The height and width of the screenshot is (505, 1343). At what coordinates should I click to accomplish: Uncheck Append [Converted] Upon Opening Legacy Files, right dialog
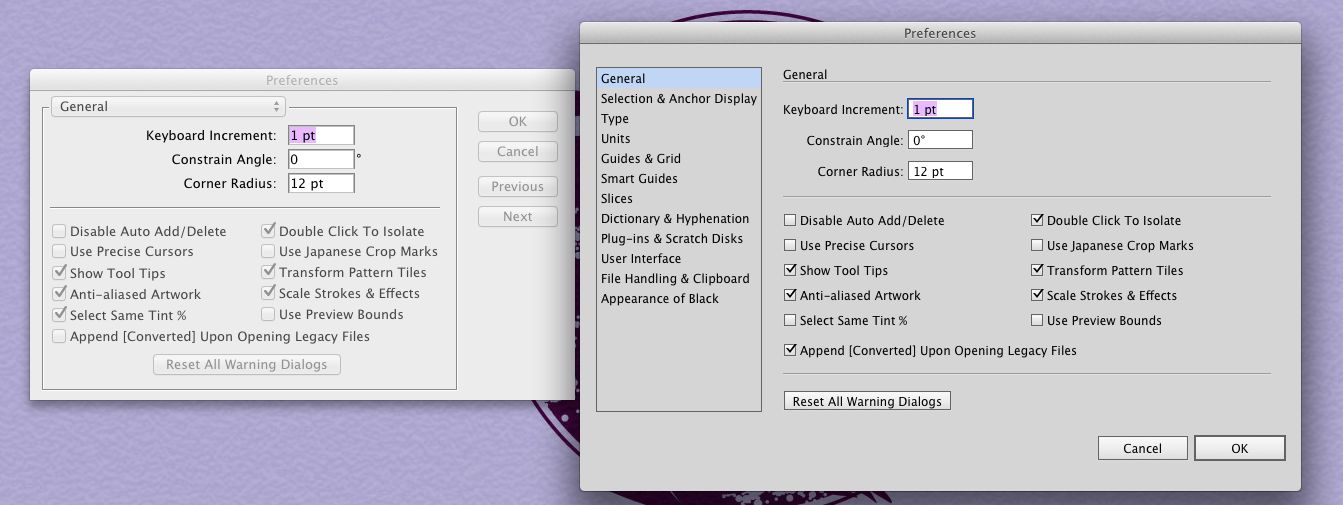coord(791,351)
